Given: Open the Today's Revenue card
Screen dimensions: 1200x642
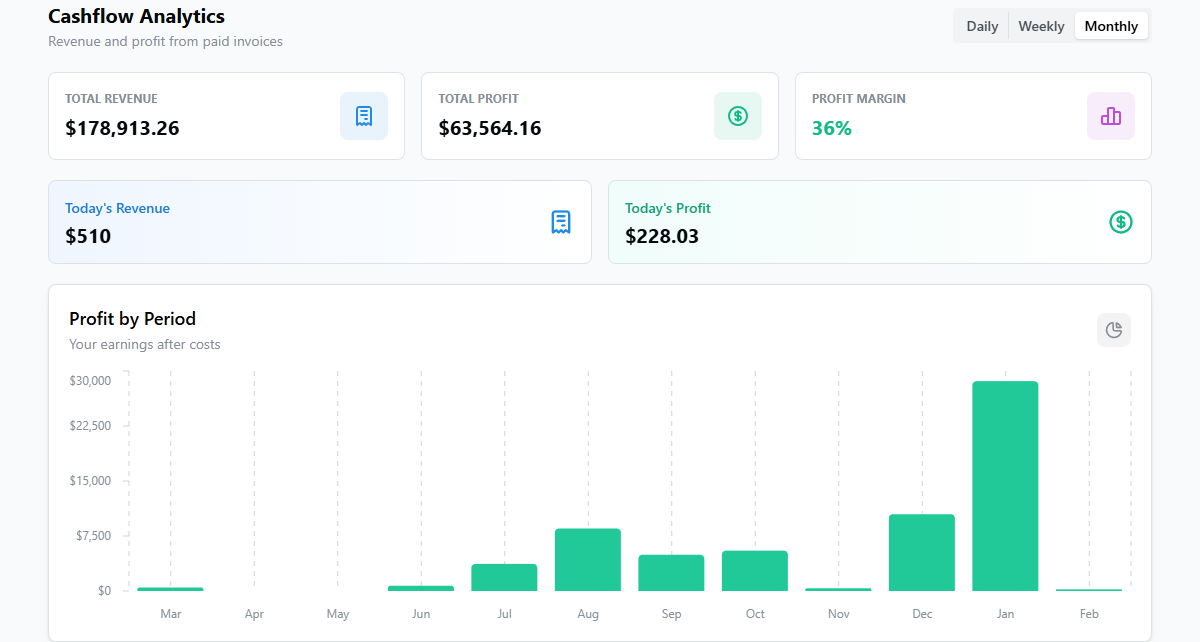Looking at the screenshot, I should tap(319, 222).
